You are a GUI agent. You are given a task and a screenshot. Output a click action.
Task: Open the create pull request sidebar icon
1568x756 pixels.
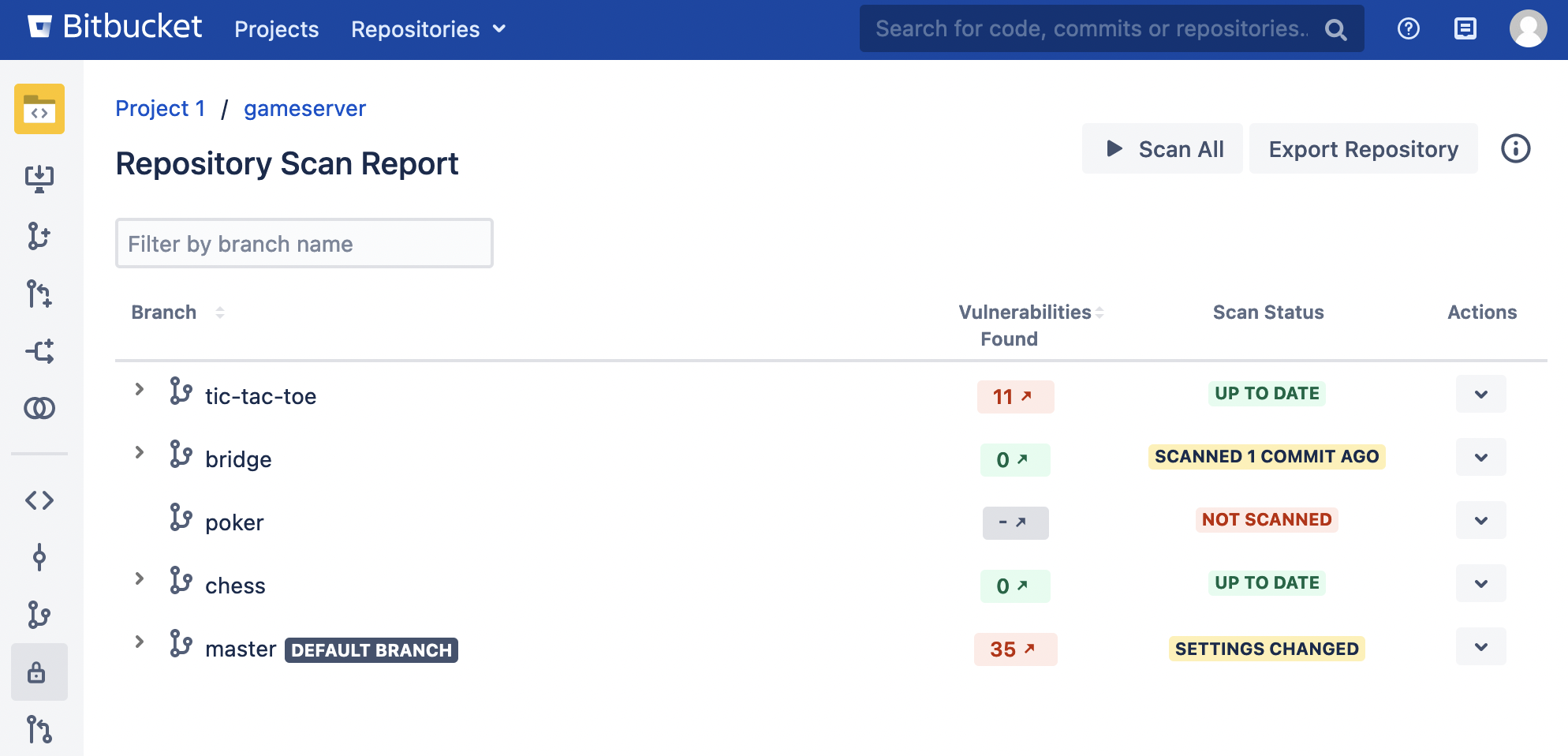pos(39,294)
